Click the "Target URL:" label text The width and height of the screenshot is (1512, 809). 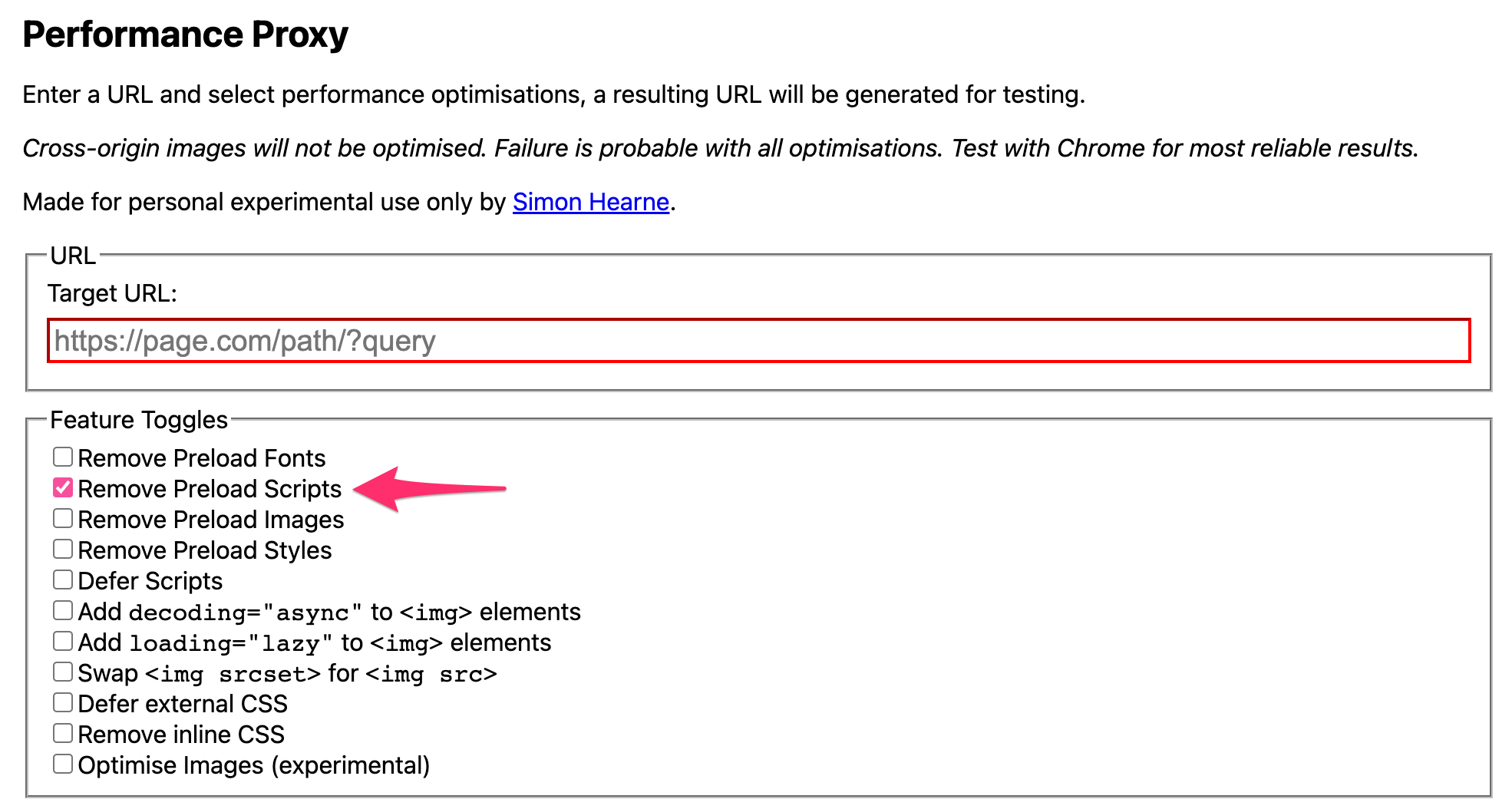(112, 293)
